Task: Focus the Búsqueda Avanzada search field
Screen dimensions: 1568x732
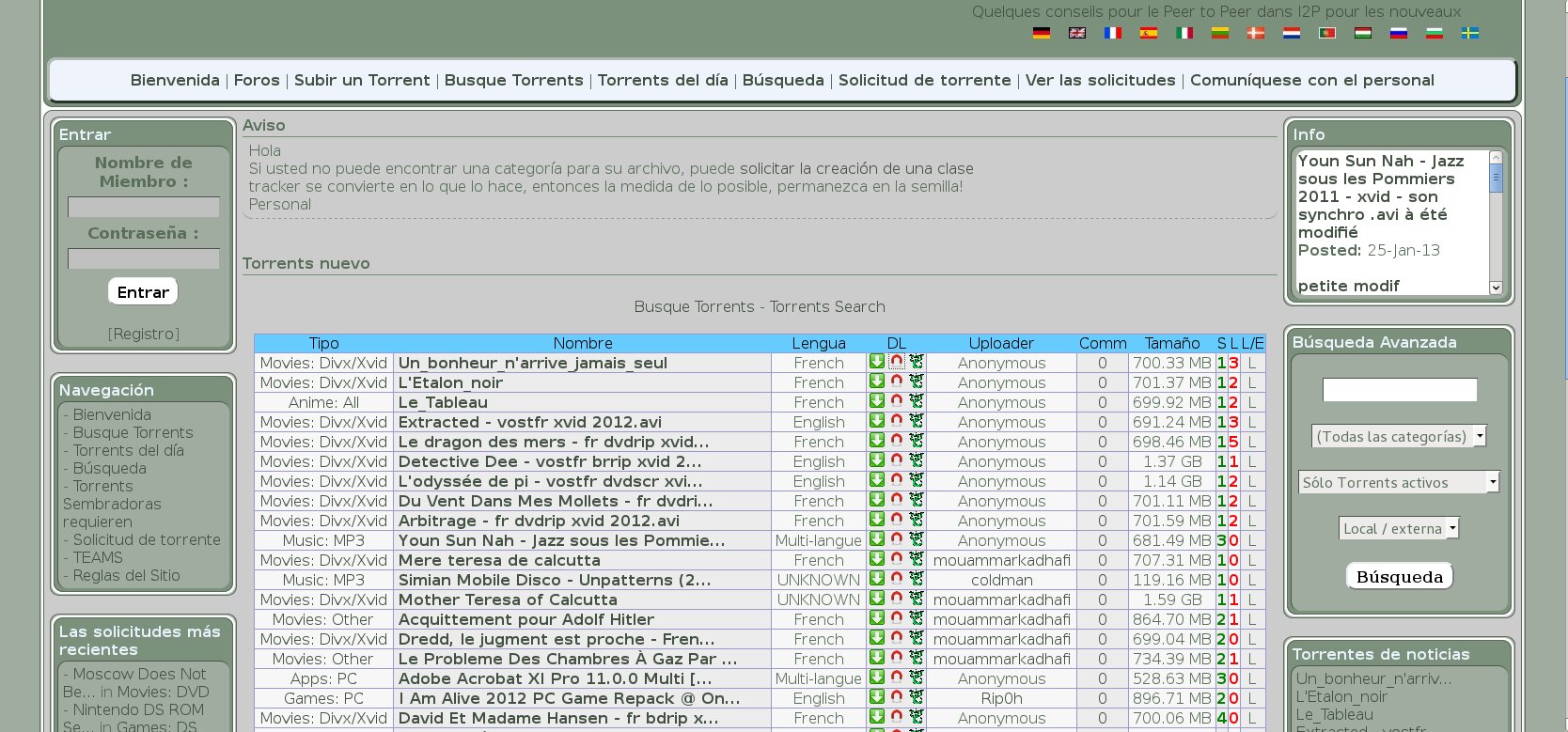Action: click(1400, 390)
